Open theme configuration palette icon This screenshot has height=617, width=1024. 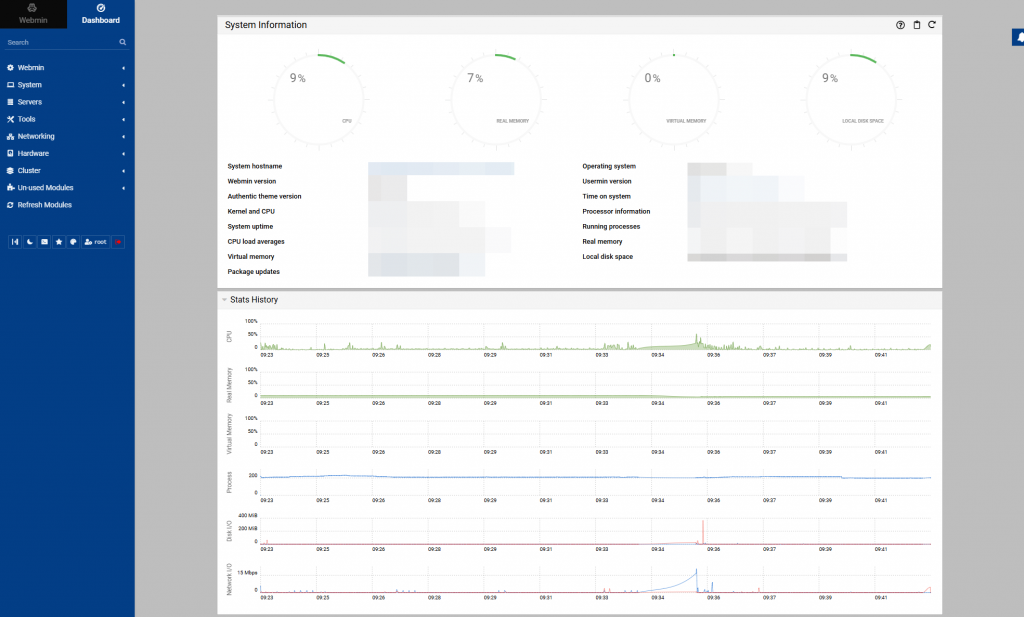click(x=73, y=242)
